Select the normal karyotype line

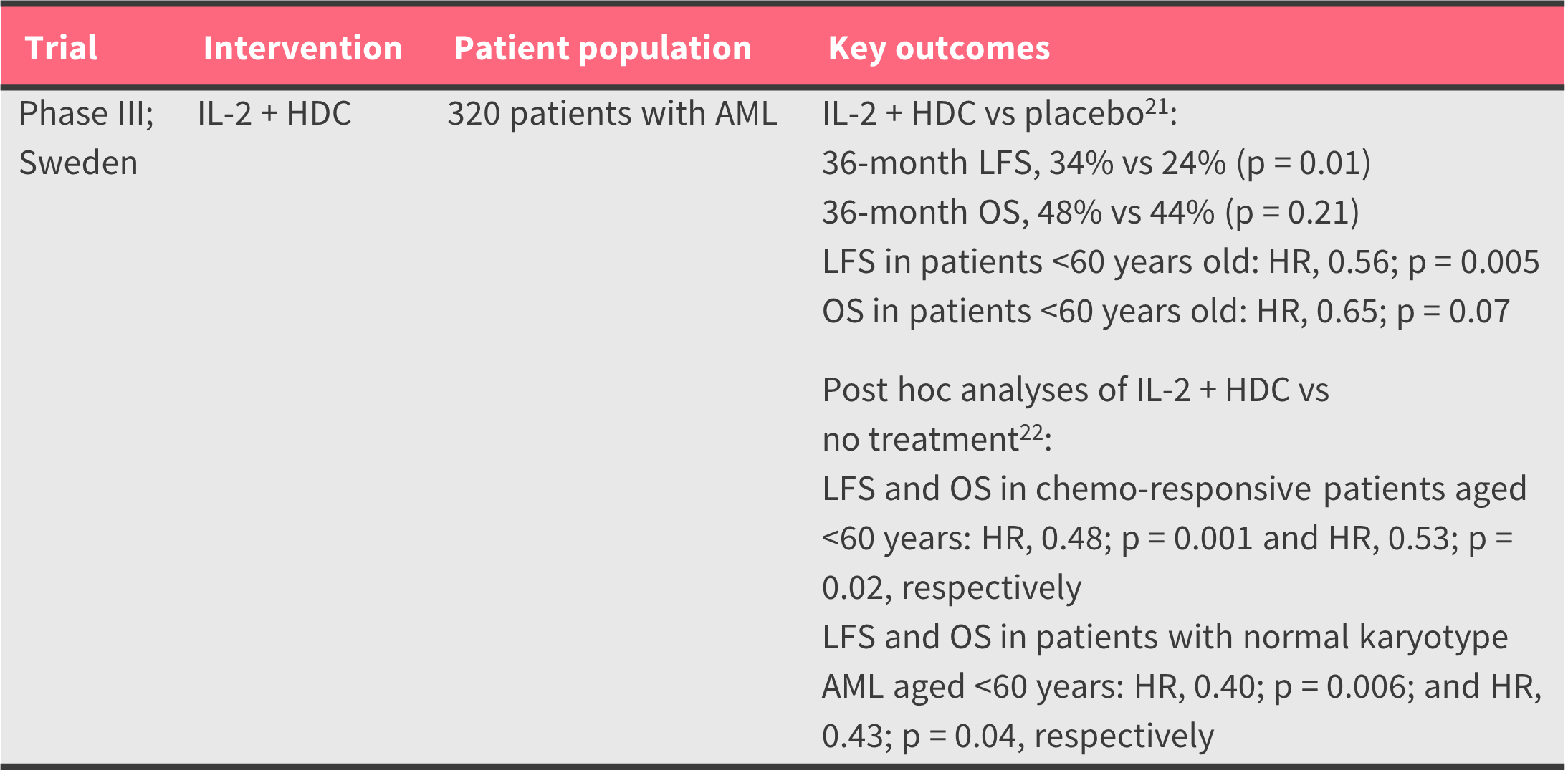coord(1165,638)
